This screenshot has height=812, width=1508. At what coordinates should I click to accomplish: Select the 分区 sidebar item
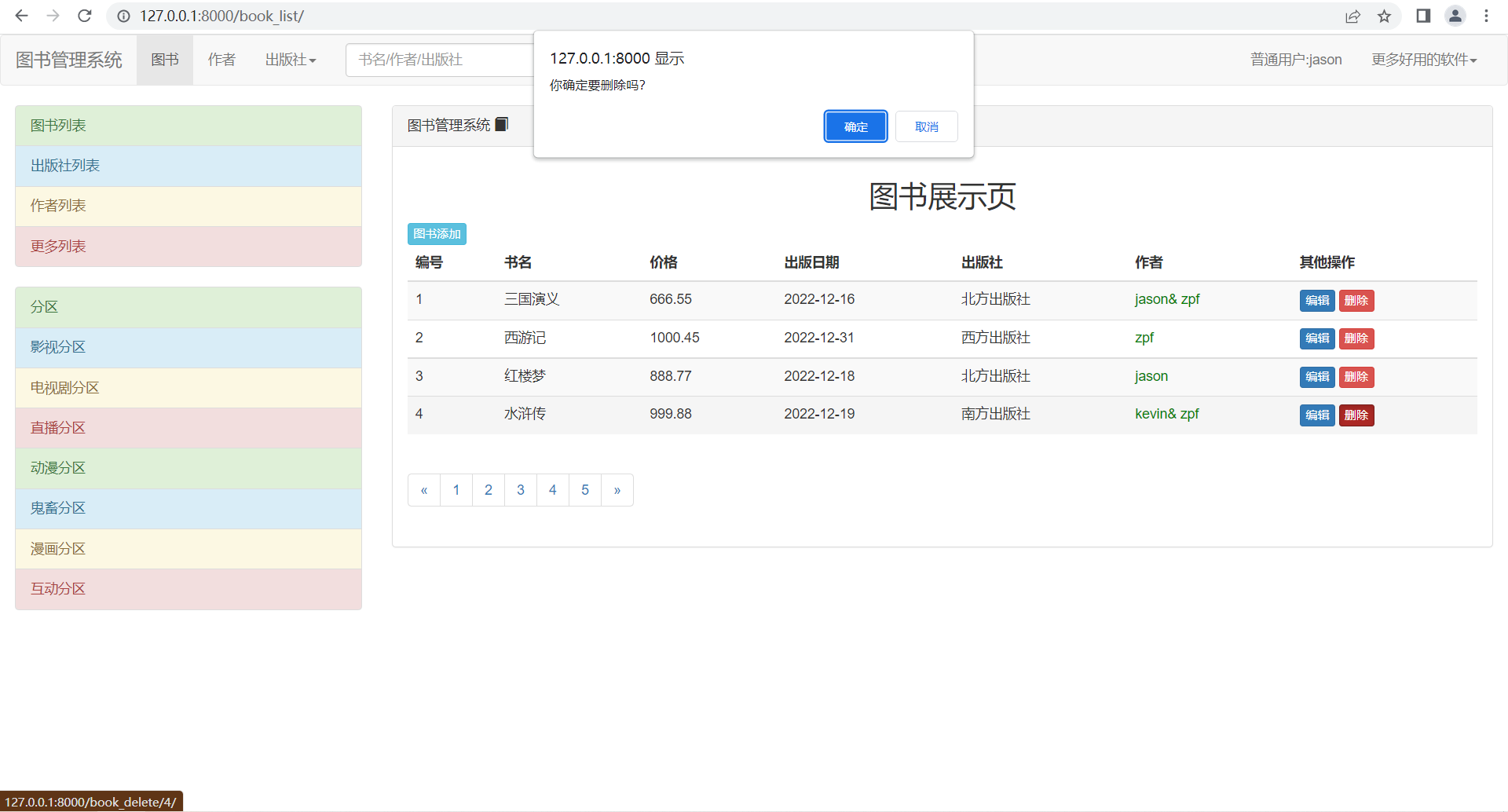click(188, 307)
